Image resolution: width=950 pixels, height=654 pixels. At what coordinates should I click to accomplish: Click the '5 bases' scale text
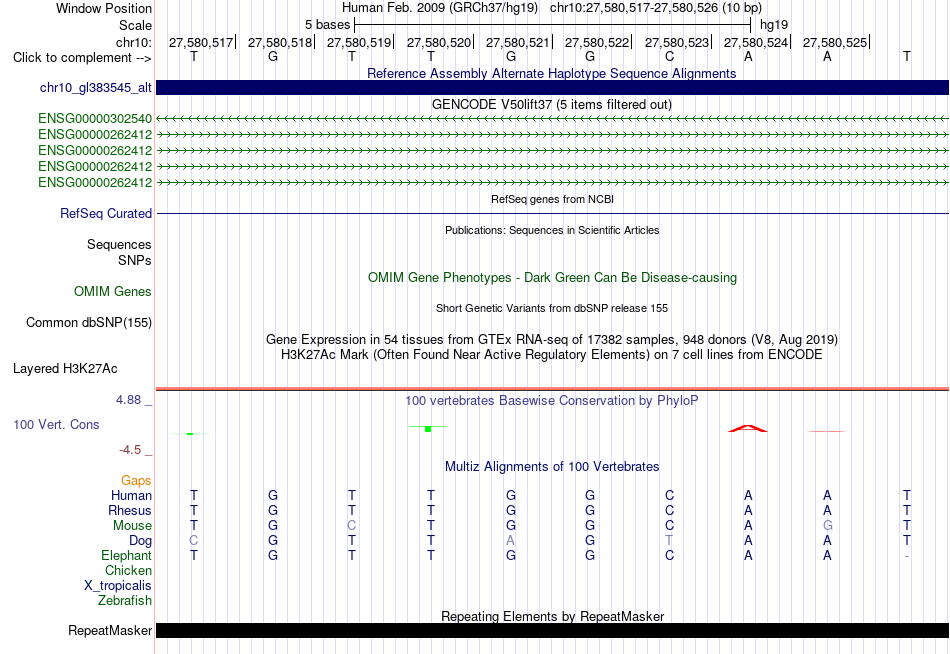pos(327,25)
